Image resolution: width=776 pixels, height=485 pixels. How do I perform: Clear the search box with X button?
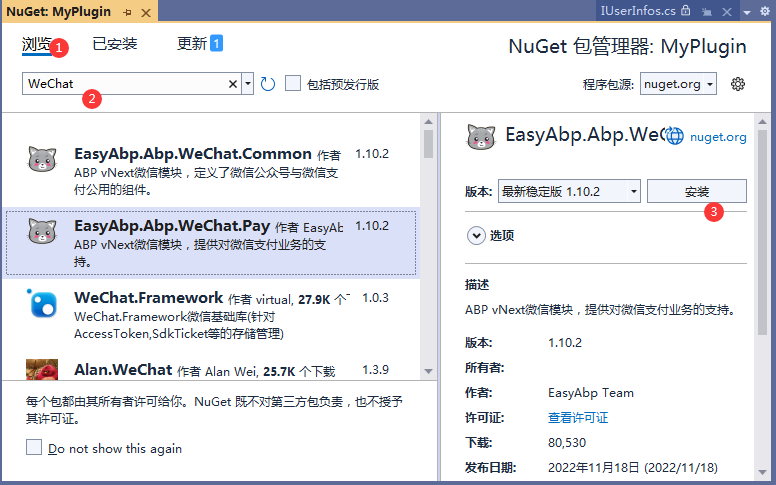[x=233, y=84]
